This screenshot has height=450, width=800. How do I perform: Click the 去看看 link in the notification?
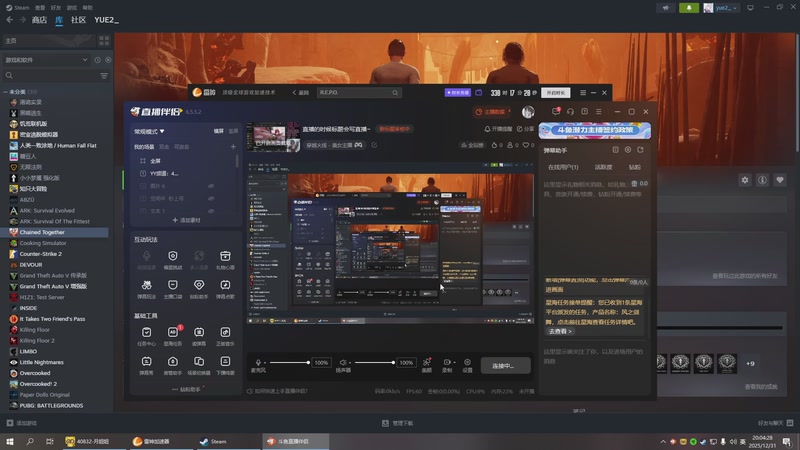click(x=560, y=331)
